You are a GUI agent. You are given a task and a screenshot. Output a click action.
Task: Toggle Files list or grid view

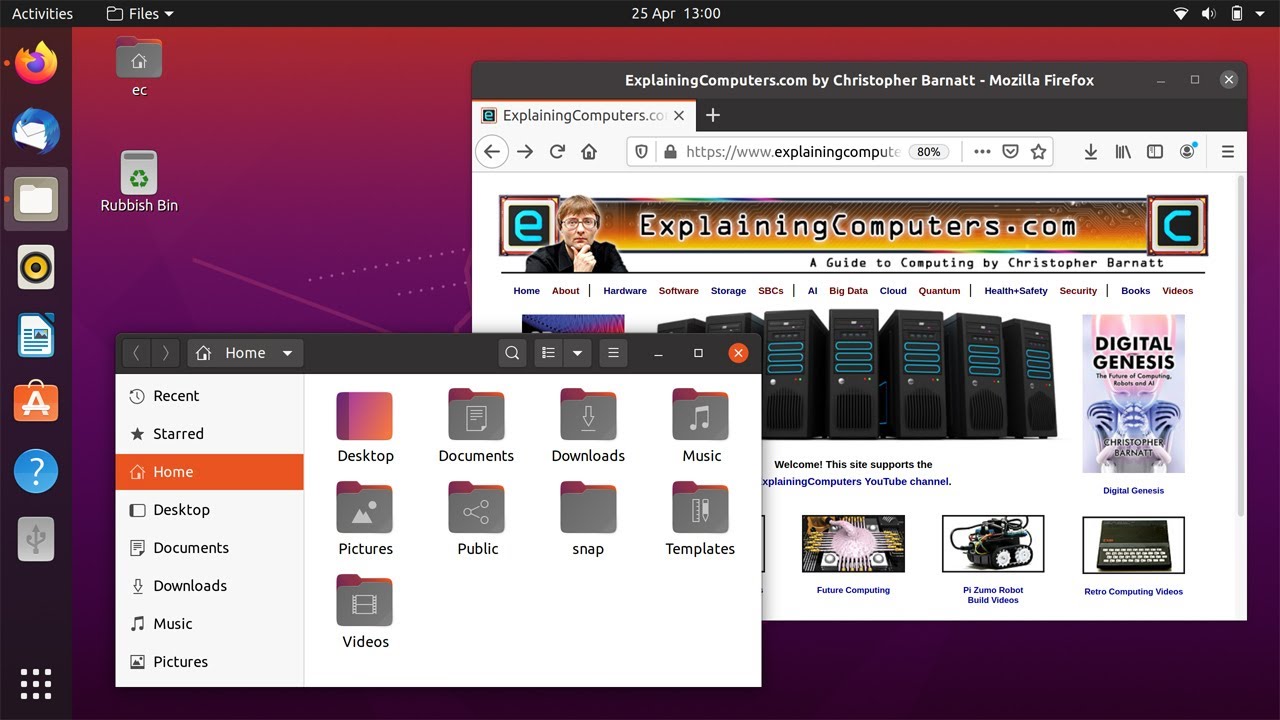[x=548, y=353]
